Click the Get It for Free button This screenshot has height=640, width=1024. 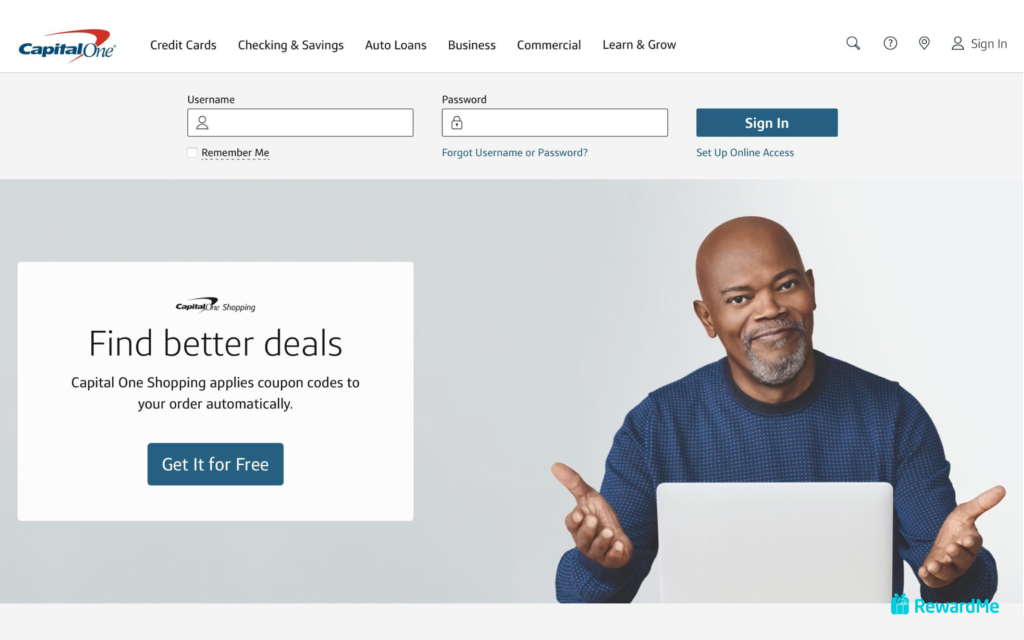[216, 464]
